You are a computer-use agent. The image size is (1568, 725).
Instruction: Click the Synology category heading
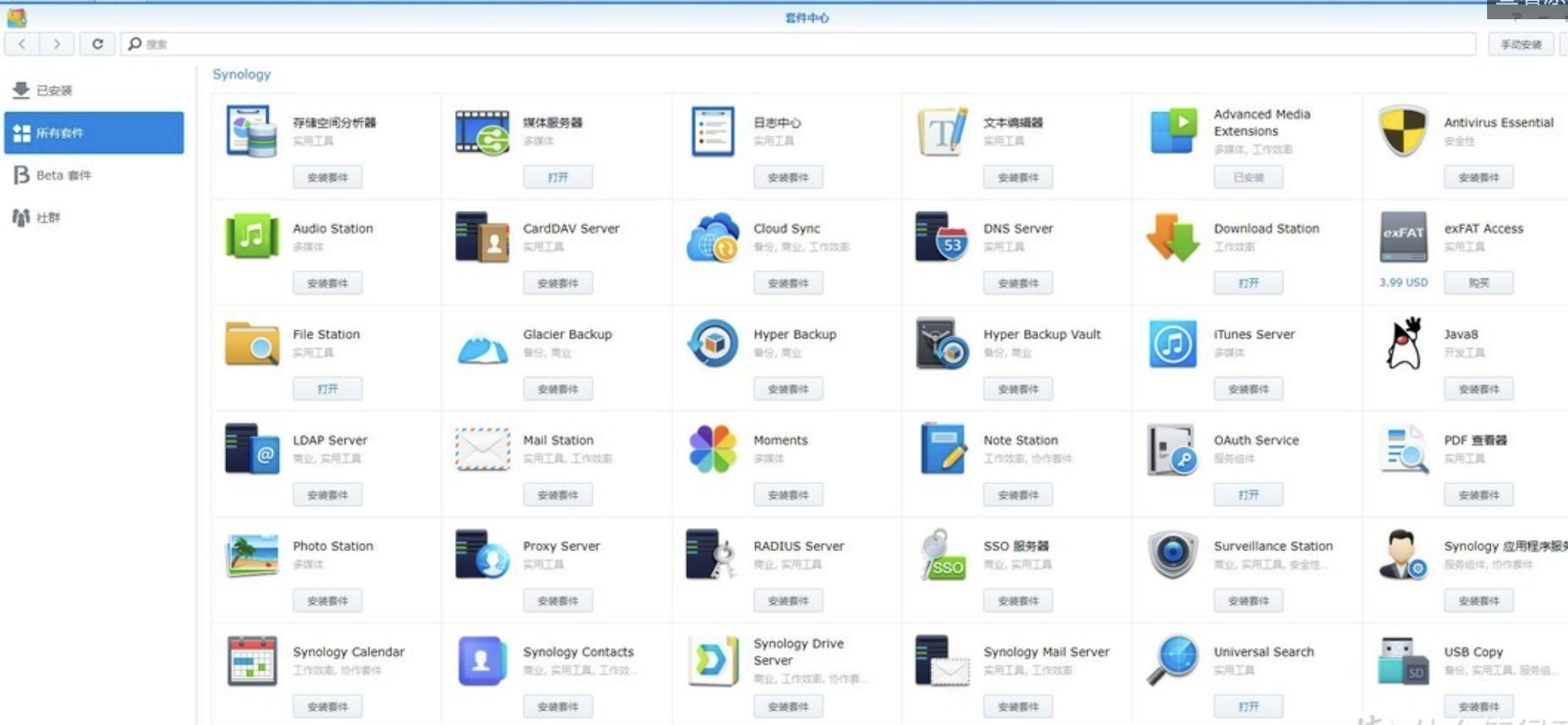coord(241,74)
